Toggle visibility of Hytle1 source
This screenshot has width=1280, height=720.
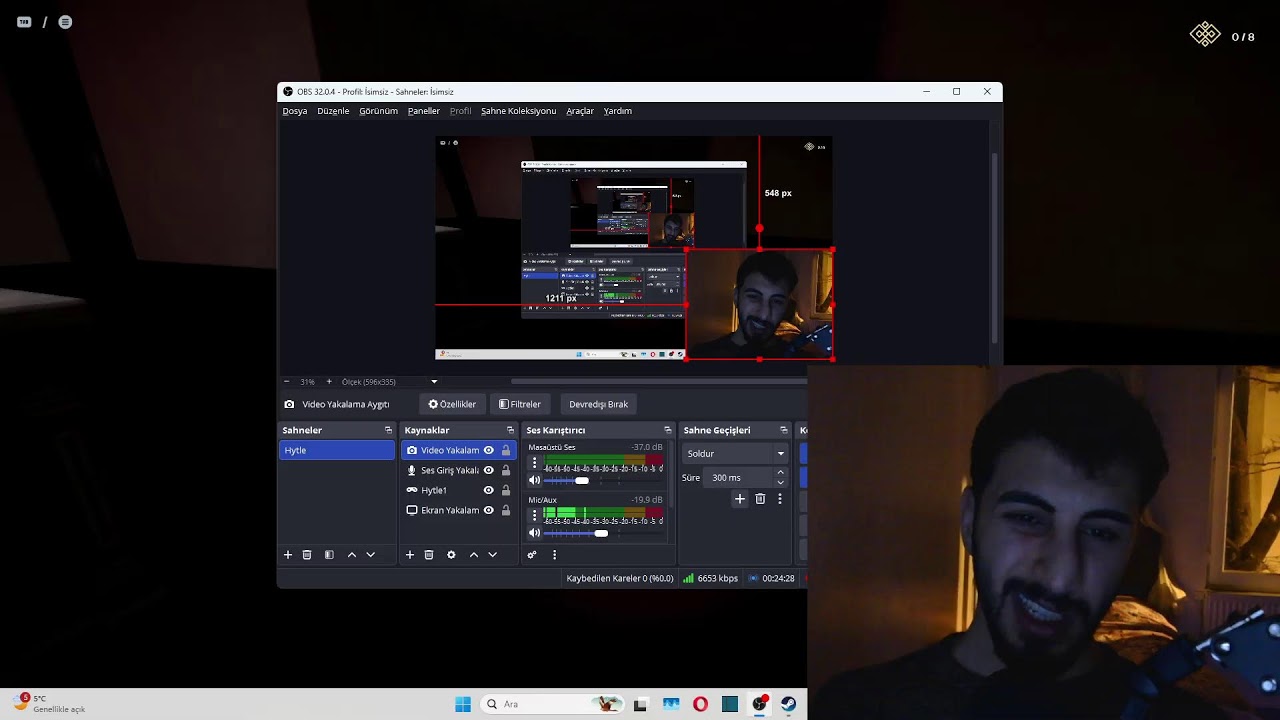click(x=488, y=490)
